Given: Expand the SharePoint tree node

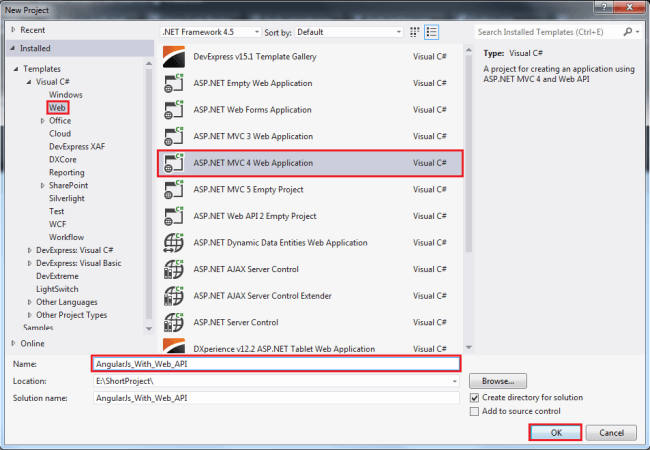Looking at the screenshot, I should tap(42, 185).
